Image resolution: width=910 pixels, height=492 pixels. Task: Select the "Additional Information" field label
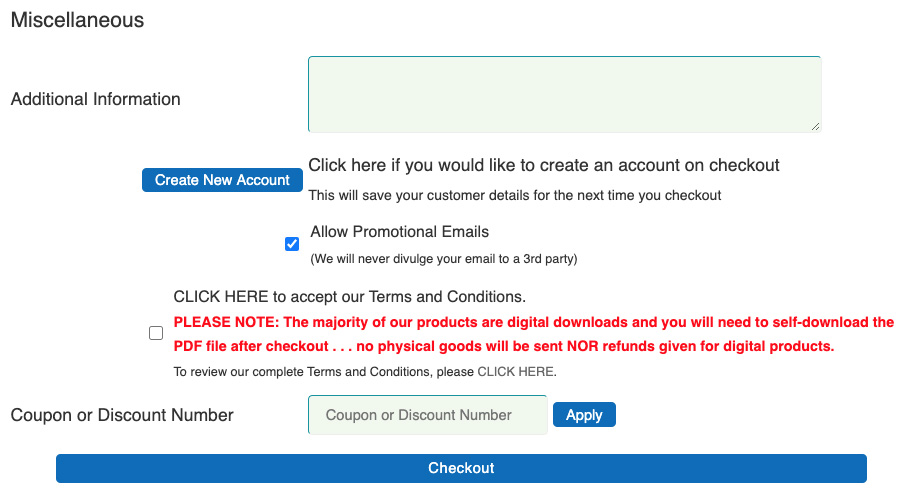[95, 99]
